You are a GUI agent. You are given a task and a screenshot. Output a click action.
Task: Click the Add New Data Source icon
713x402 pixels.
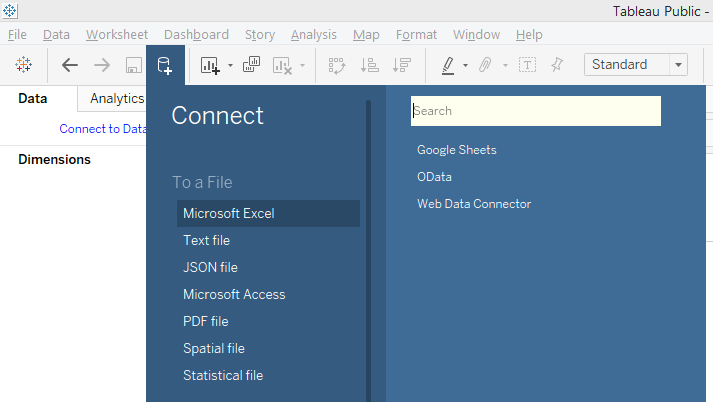click(164, 66)
